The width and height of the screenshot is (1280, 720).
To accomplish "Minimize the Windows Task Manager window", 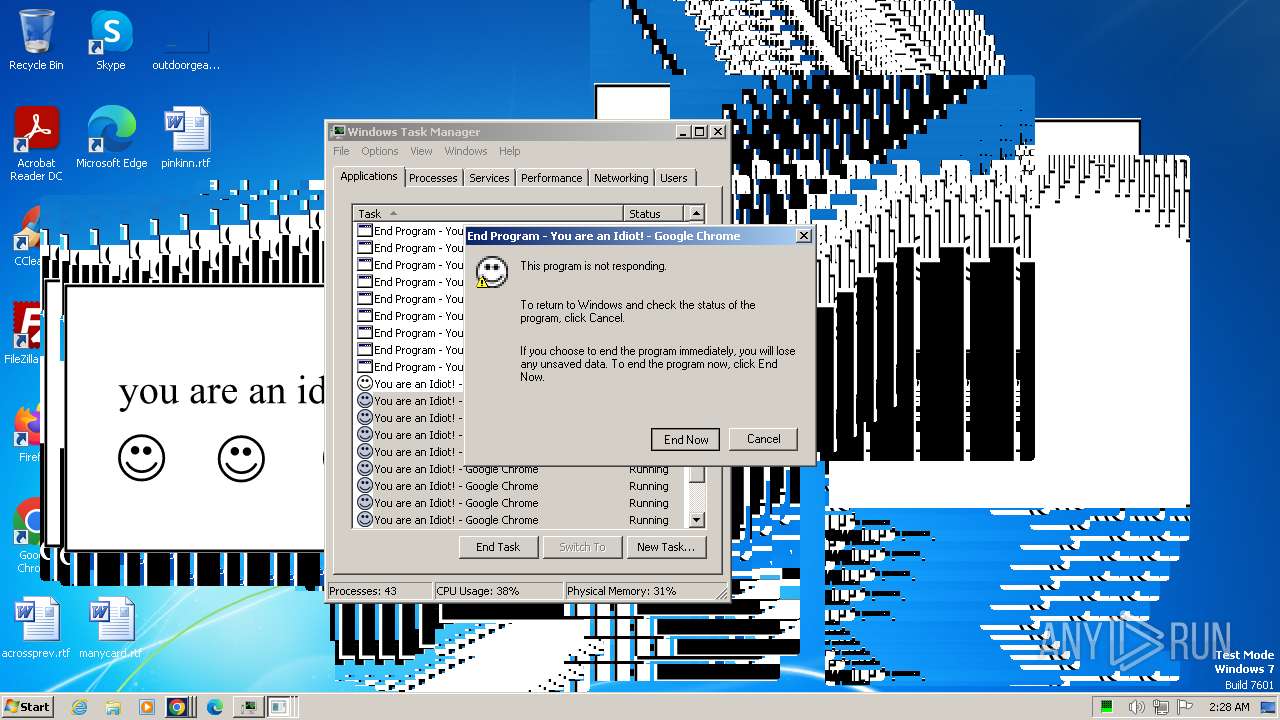I will (683, 132).
